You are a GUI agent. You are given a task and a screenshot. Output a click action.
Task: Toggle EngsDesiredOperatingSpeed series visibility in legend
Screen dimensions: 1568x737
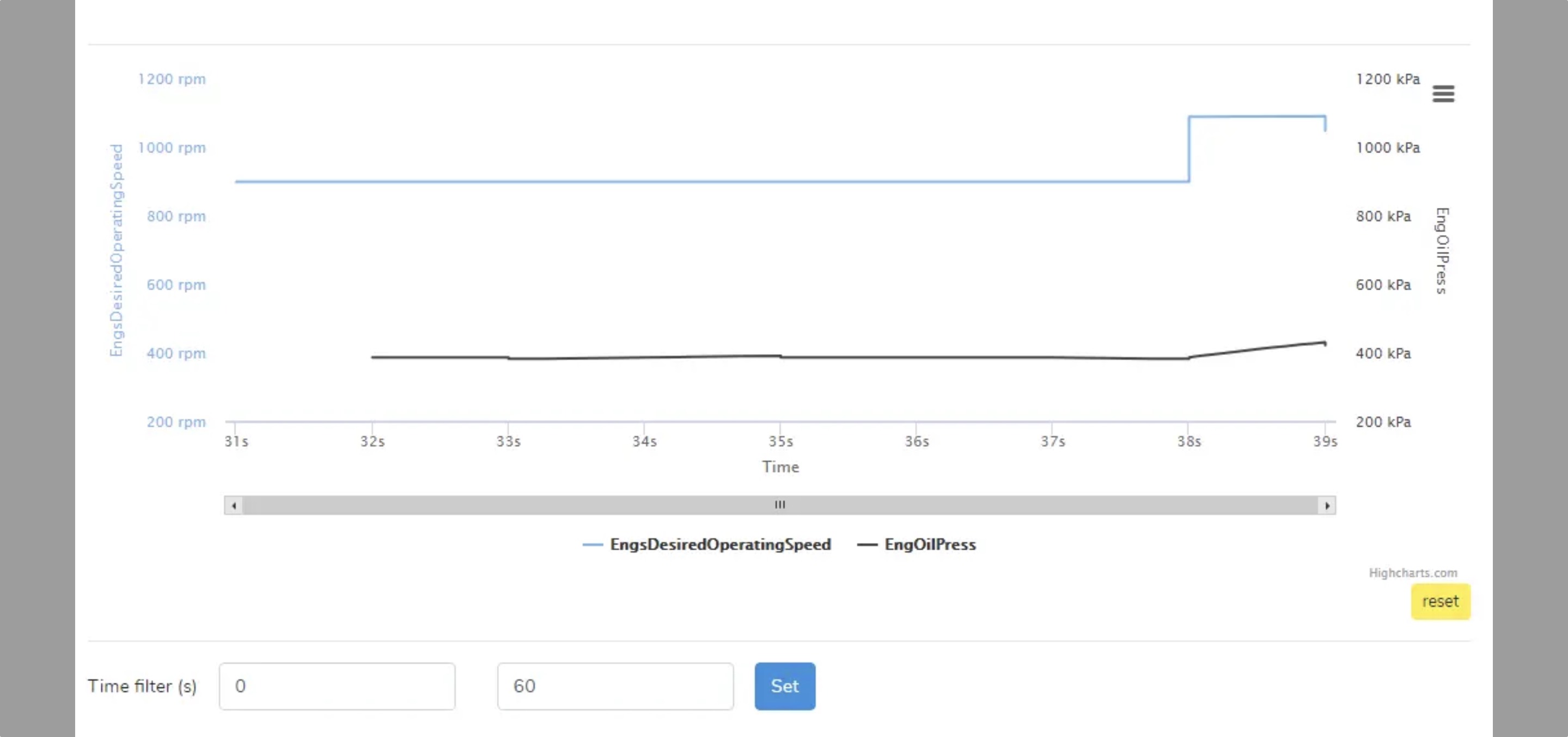(720, 545)
